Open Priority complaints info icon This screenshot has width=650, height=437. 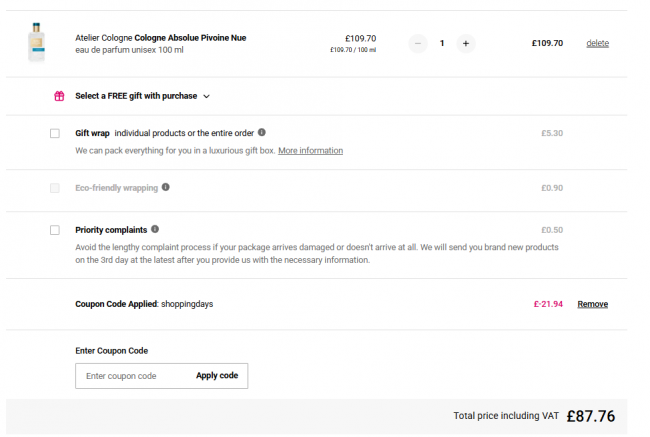[155, 229]
